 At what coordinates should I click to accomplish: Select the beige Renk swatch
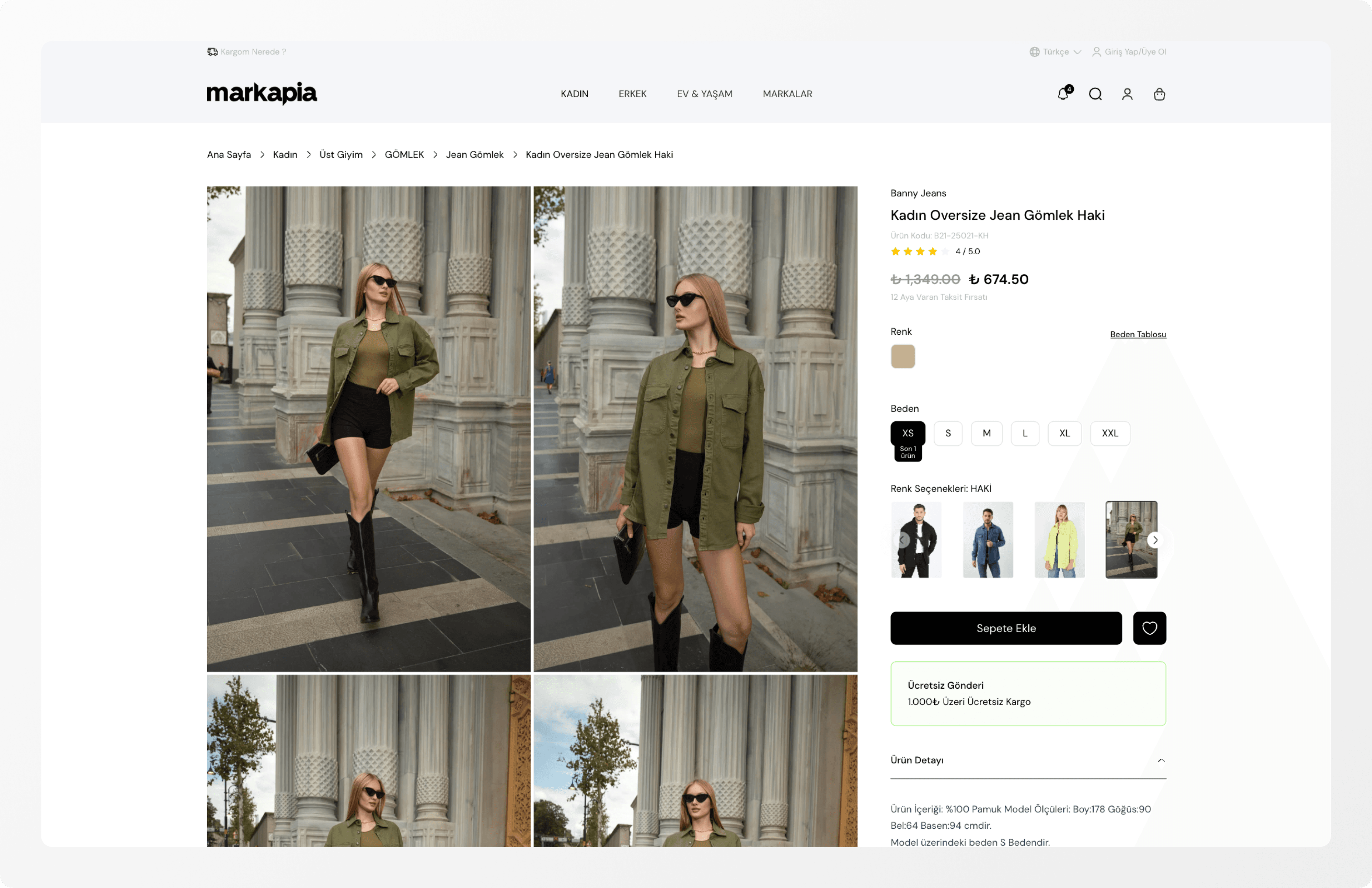click(903, 356)
